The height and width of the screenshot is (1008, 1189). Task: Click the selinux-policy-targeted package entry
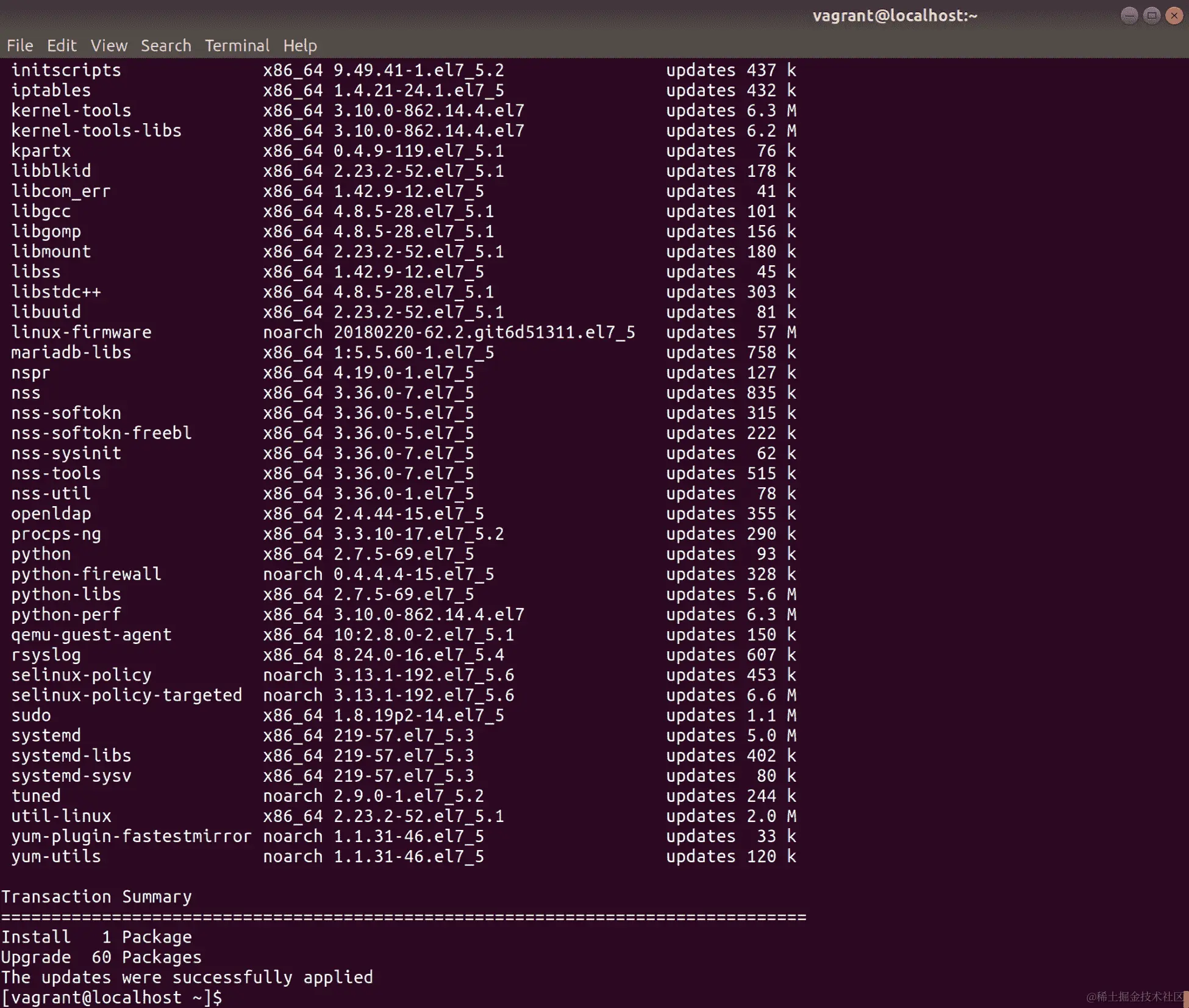[x=126, y=695]
